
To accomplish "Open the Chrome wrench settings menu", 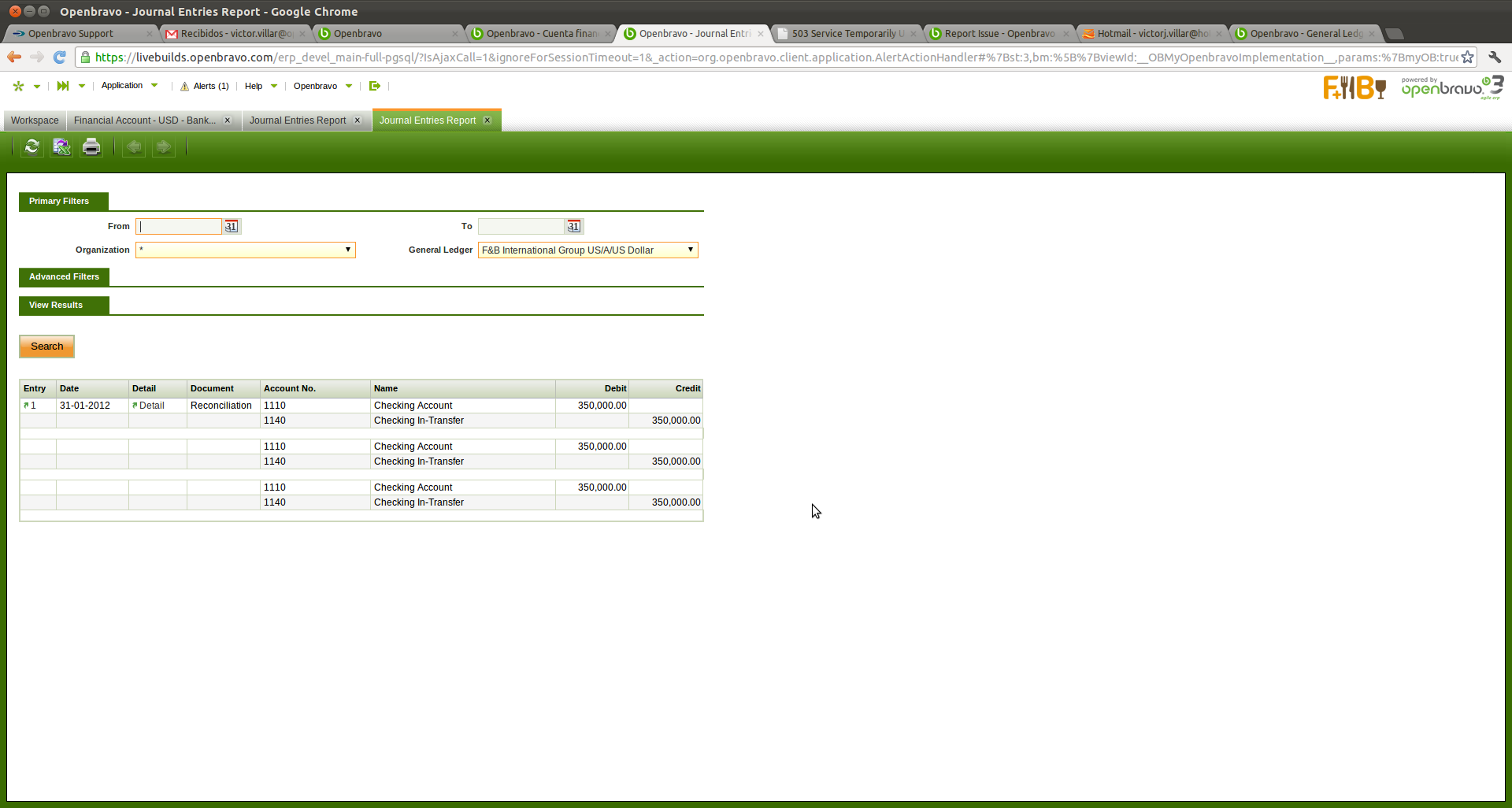I will tap(1495, 57).
